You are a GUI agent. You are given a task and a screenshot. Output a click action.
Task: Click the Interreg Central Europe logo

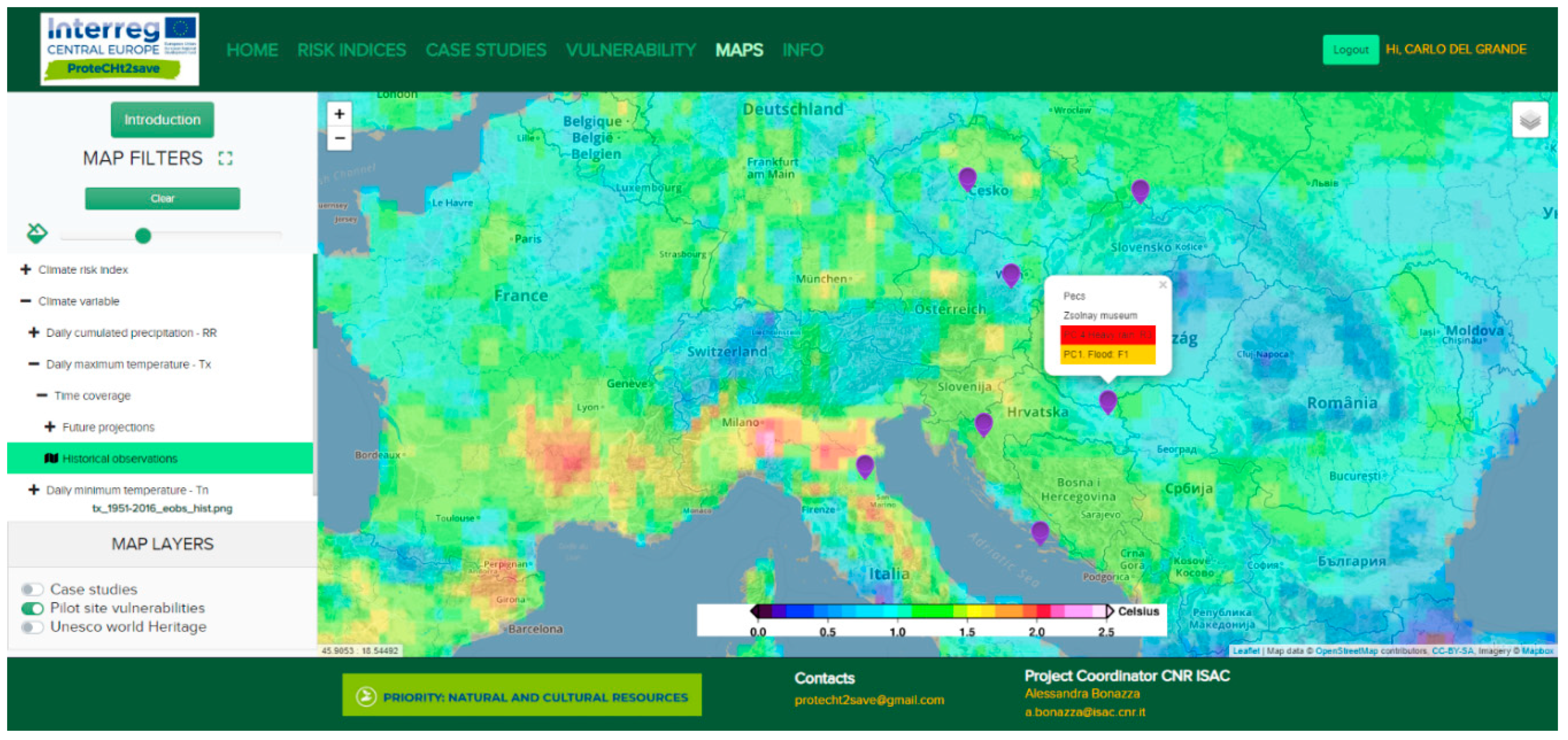coord(120,49)
